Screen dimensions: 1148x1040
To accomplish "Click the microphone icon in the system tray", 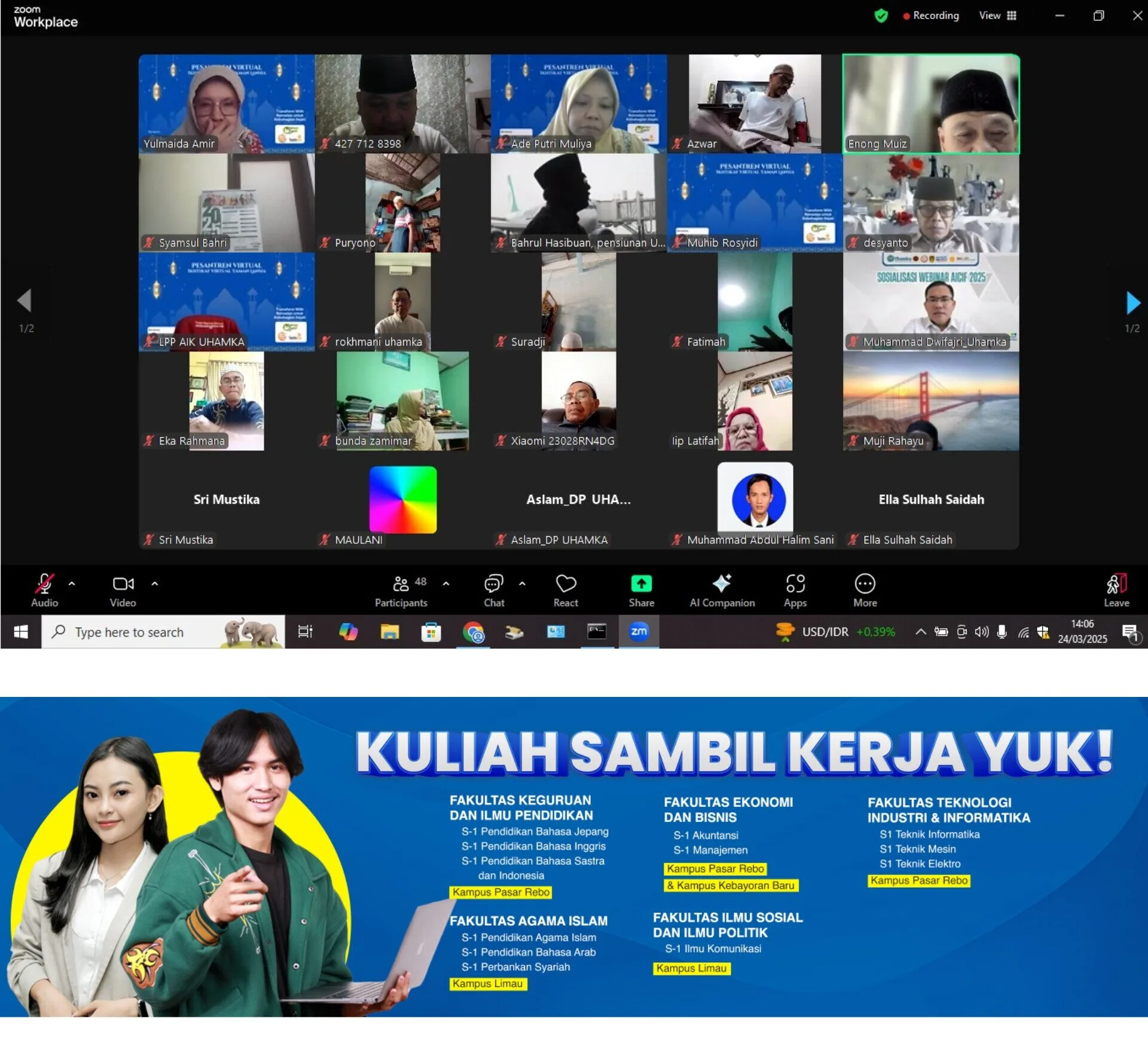I will pyautogui.click(x=1002, y=632).
